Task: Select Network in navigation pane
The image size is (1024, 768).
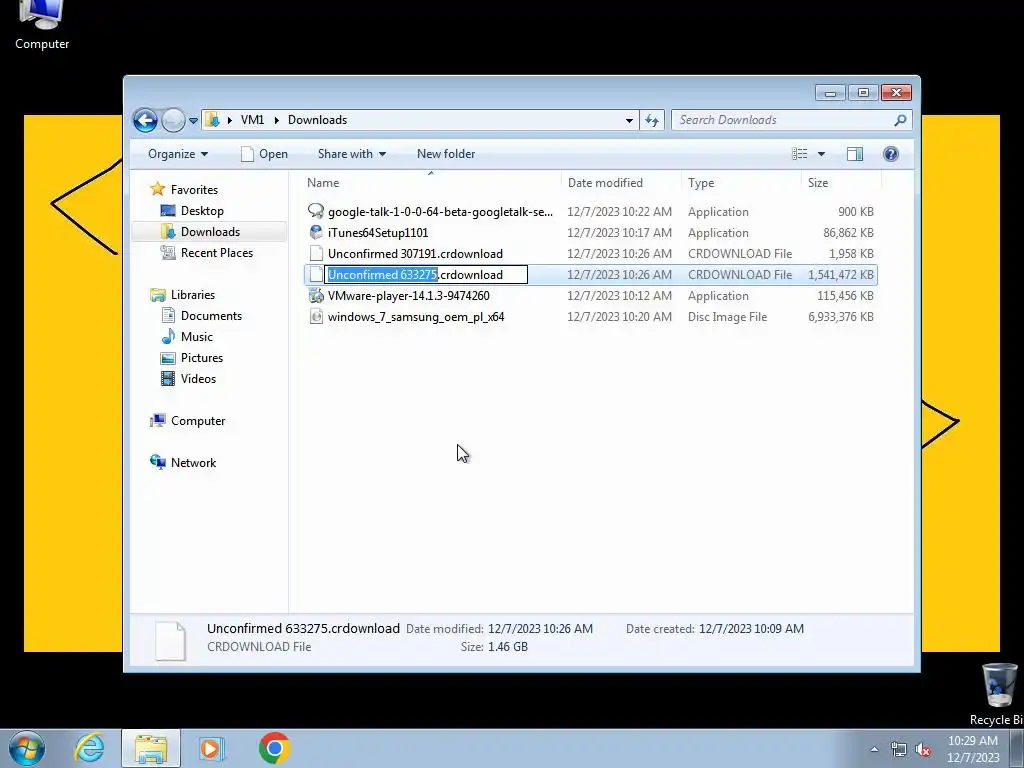Action: click(x=193, y=463)
